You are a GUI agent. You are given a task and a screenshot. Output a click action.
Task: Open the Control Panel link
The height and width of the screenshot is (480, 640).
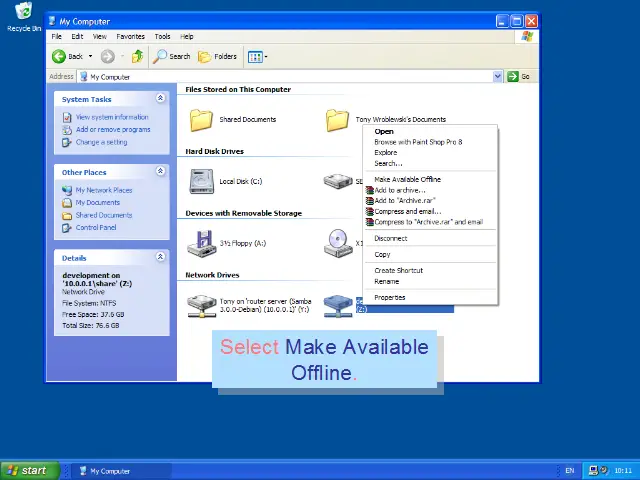click(96, 227)
